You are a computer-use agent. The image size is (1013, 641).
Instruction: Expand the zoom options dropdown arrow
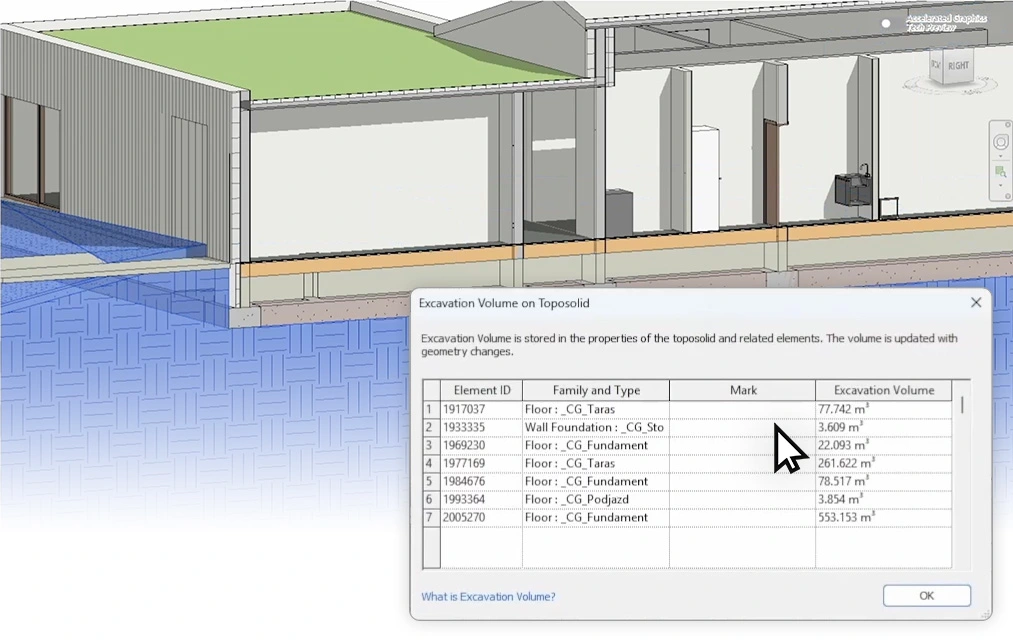click(x=999, y=186)
